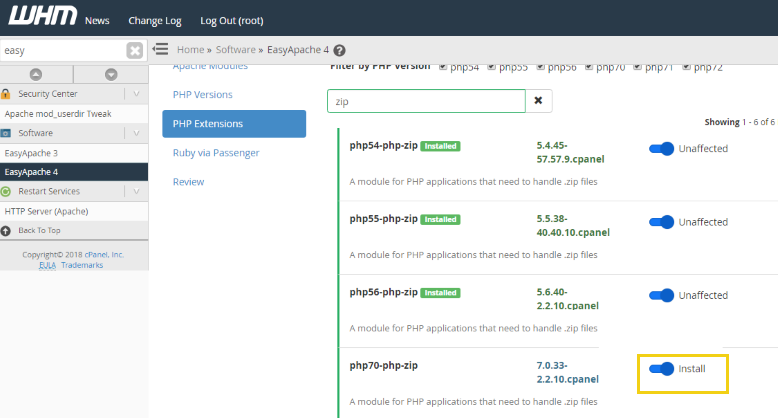Collapse the Restart Services section chevron

(x=136, y=191)
